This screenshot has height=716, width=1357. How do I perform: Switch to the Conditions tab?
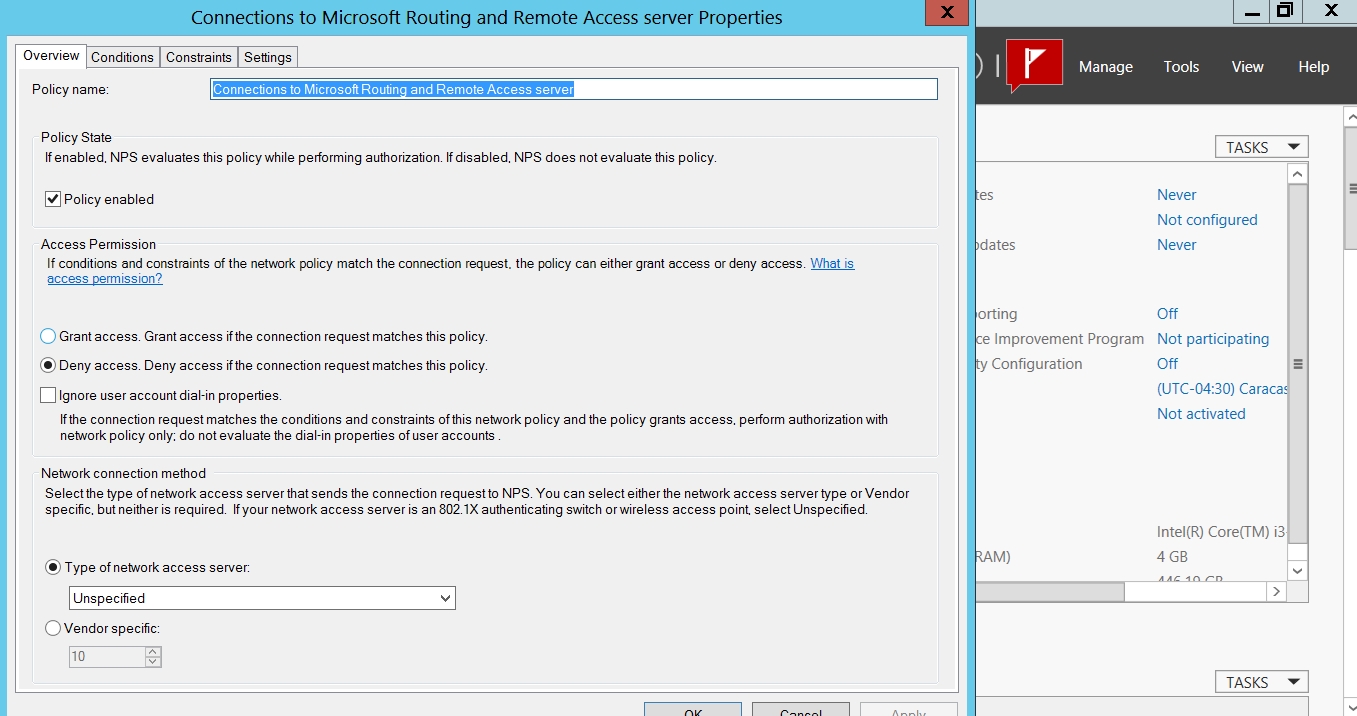[x=122, y=57]
